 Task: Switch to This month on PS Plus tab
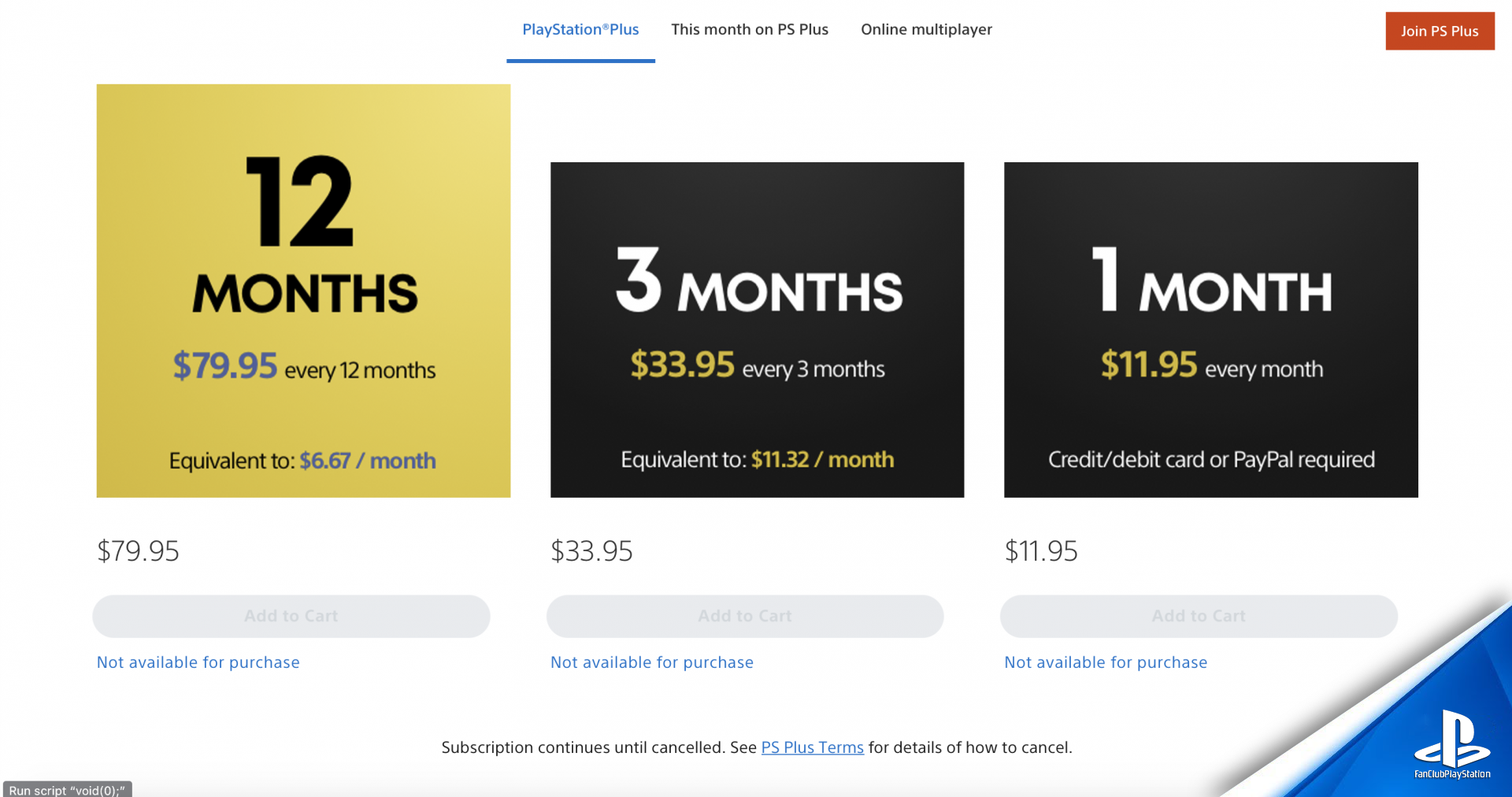(x=750, y=30)
